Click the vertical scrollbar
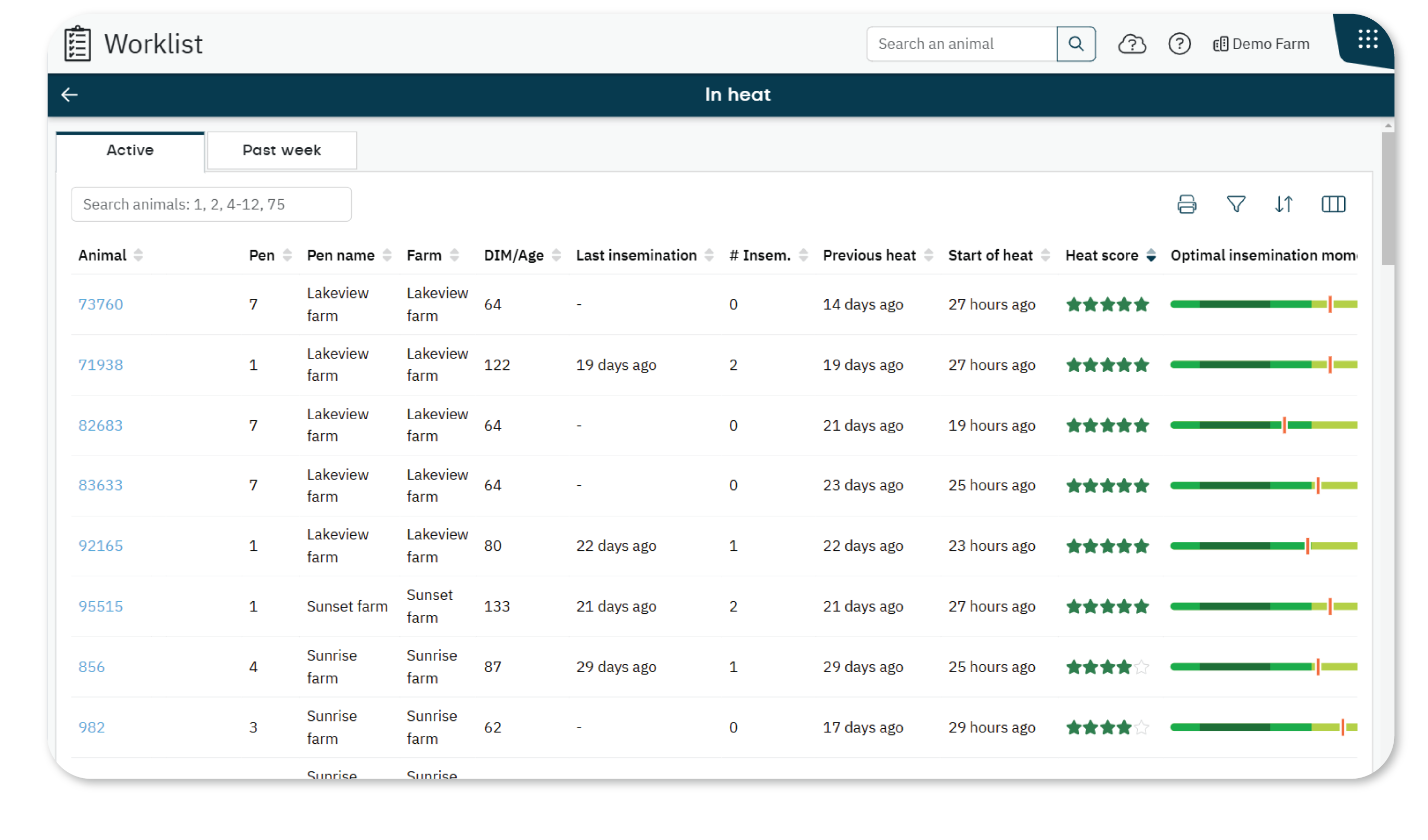 click(x=1387, y=198)
